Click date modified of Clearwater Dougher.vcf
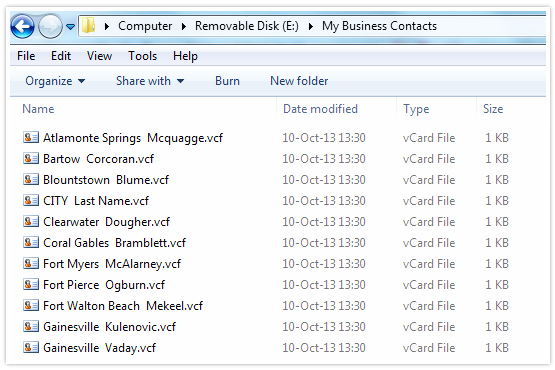This screenshot has width=555, height=370. coord(324,222)
